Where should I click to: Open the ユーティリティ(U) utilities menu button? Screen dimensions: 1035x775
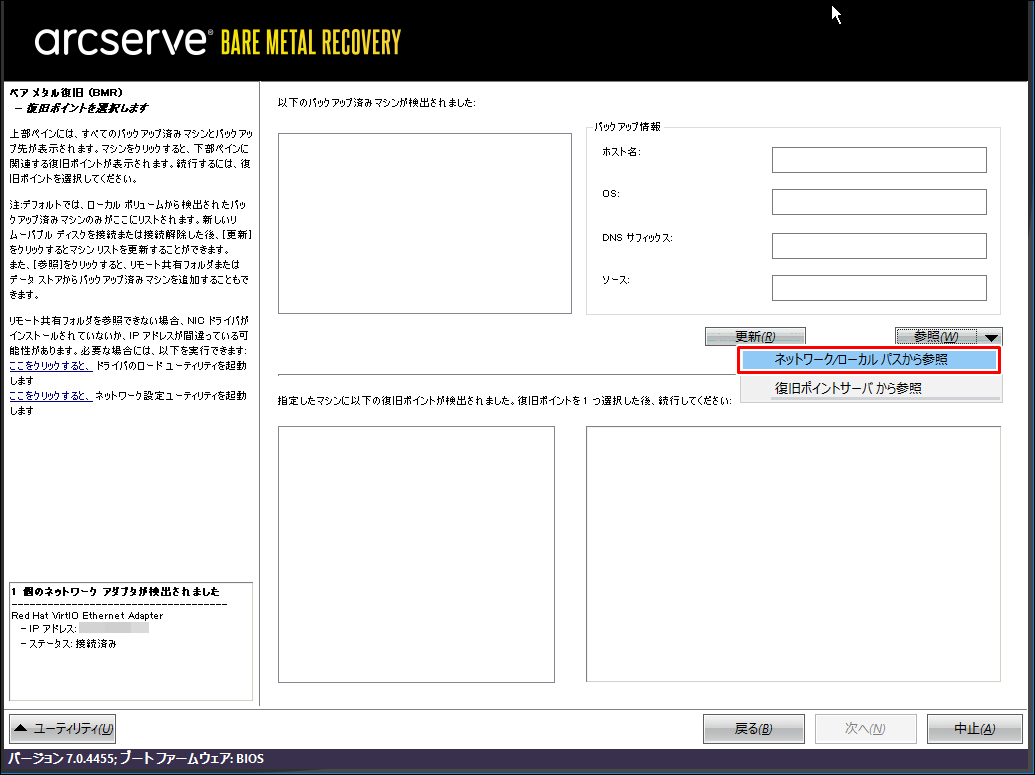63,729
